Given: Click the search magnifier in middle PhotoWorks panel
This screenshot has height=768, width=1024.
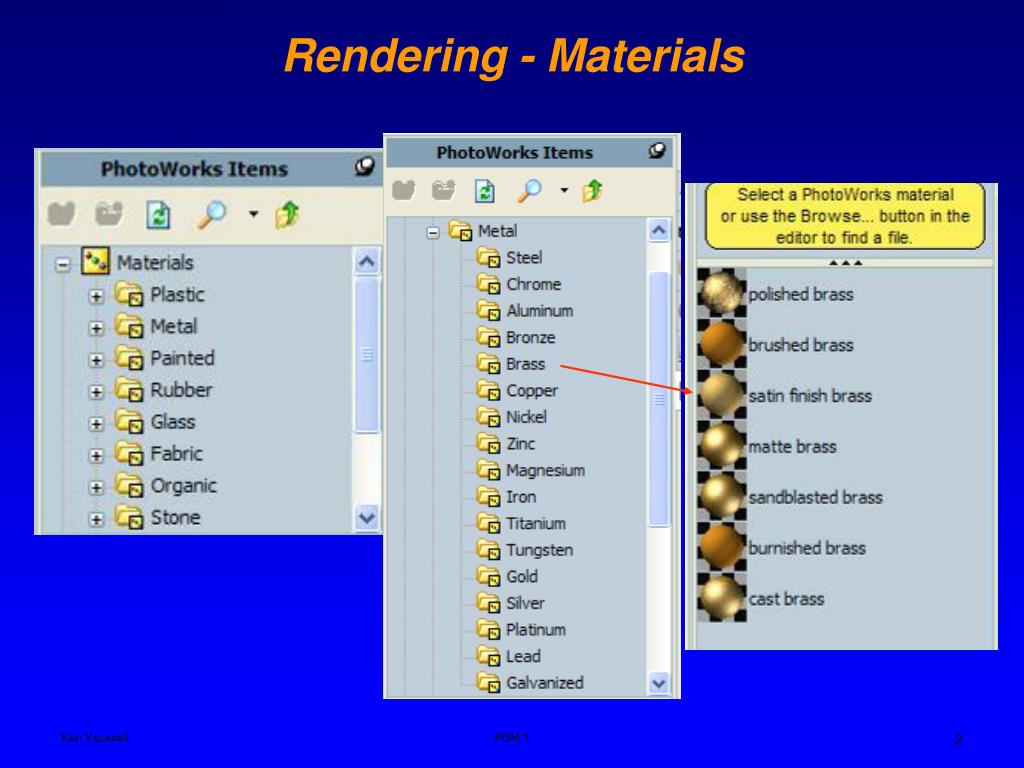Looking at the screenshot, I should [529, 191].
